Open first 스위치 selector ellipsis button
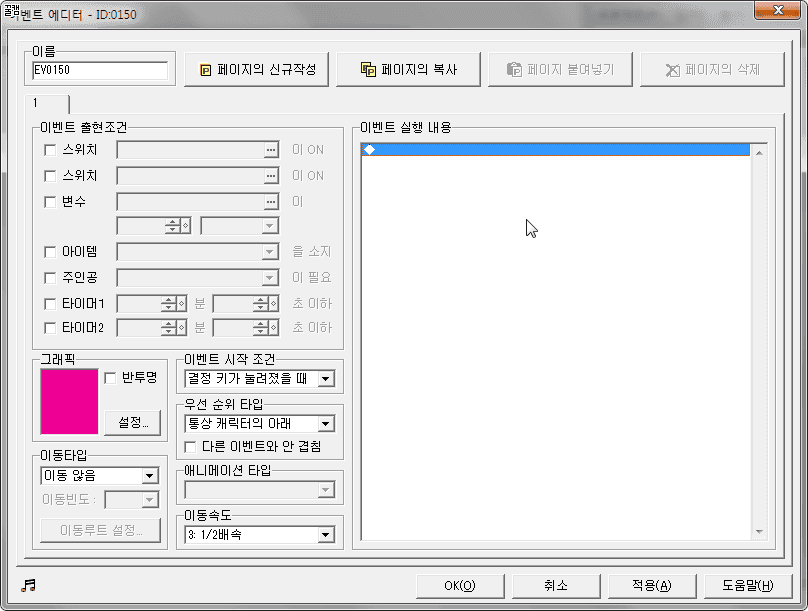This screenshot has height=611, width=808. tap(270, 150)
